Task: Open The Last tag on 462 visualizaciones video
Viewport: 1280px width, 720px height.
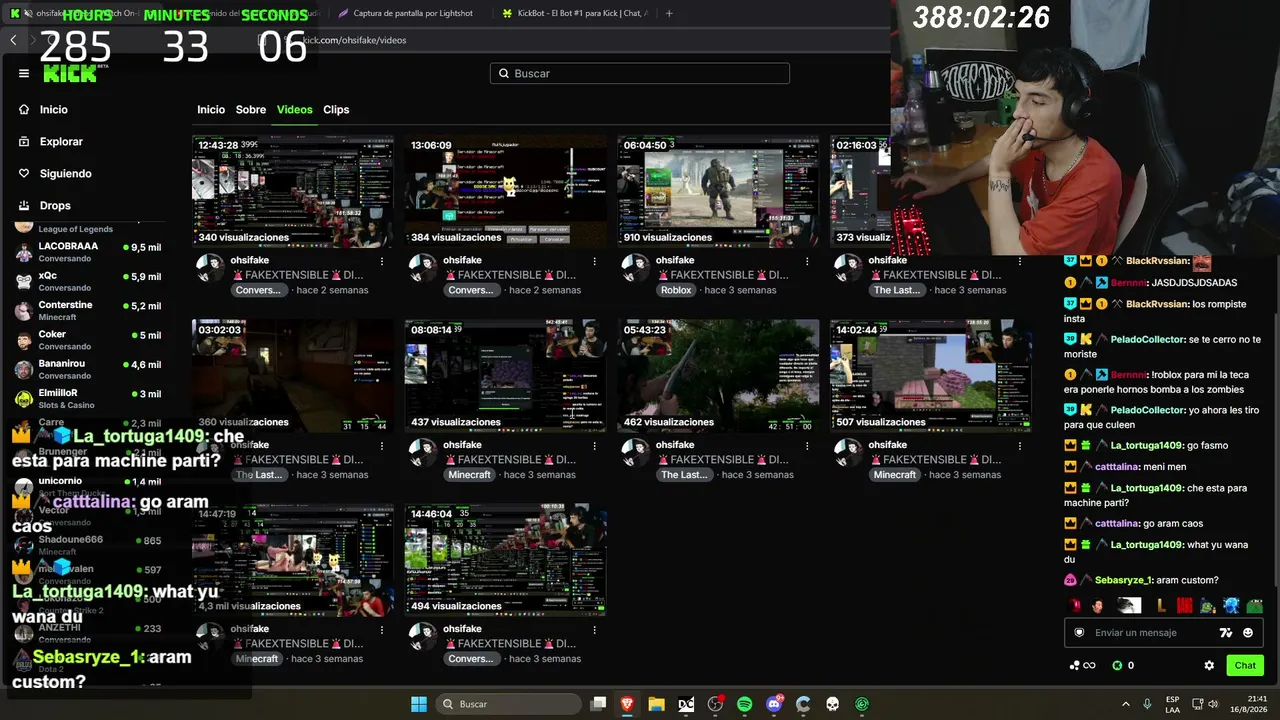Action: coord(684,475)
